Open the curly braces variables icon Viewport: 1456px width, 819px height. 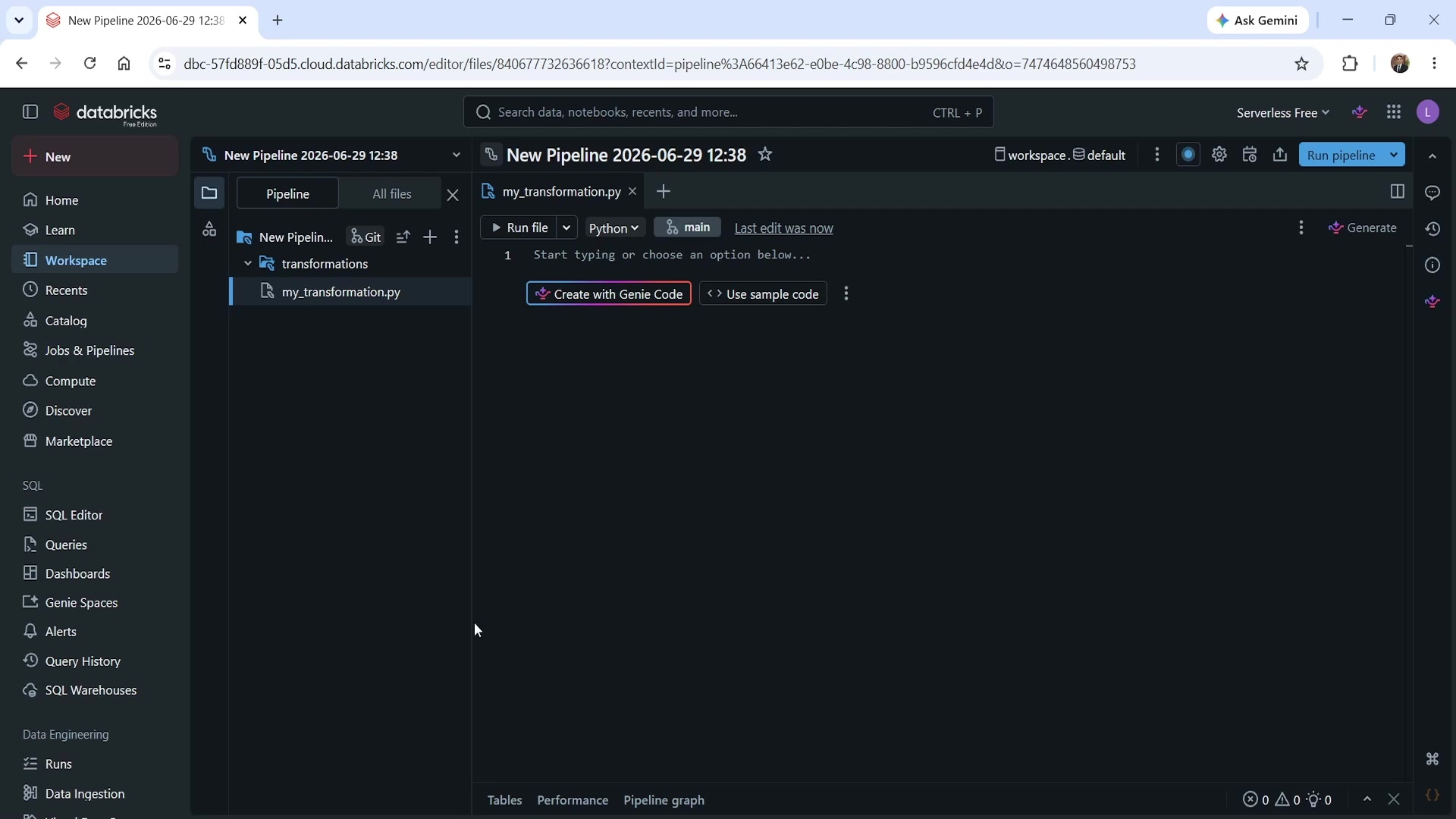click(1432, 795)
